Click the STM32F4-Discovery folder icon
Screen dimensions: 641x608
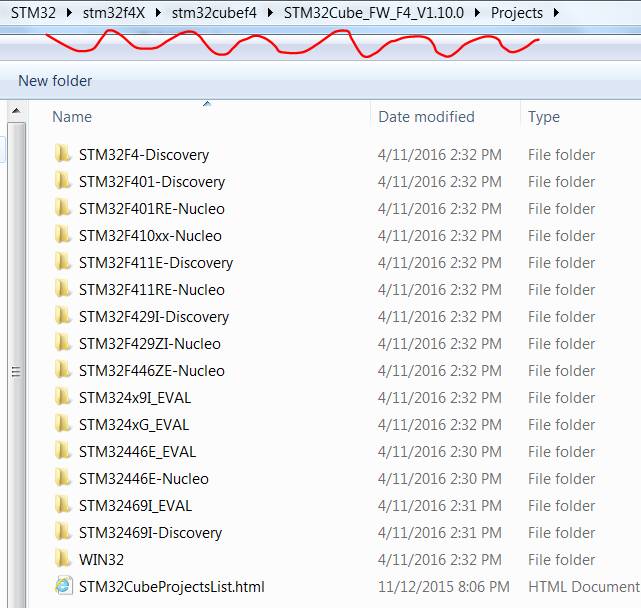[x=63, y=154]
